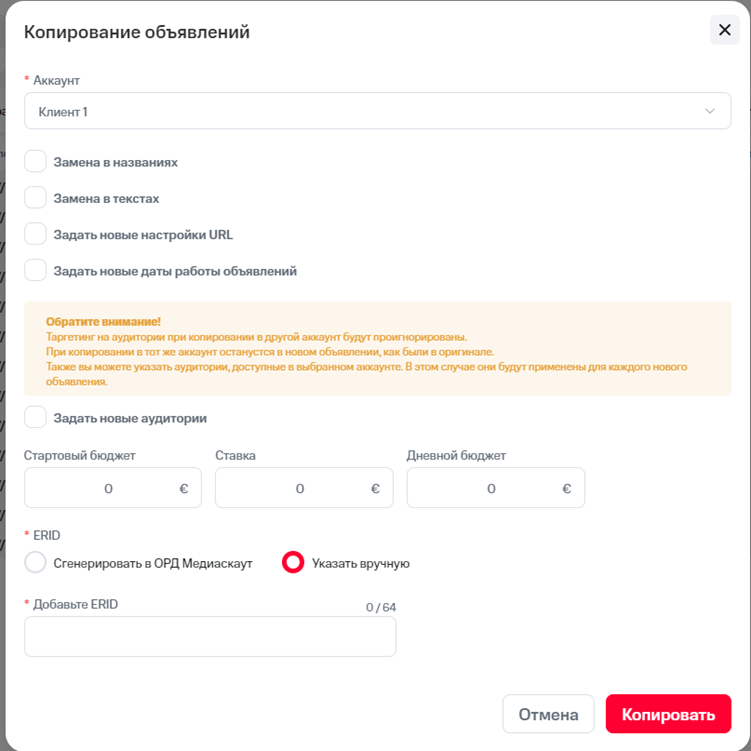Check Задать новые настройки URL
Screen dimensions: 751x751
click(36, 234)
